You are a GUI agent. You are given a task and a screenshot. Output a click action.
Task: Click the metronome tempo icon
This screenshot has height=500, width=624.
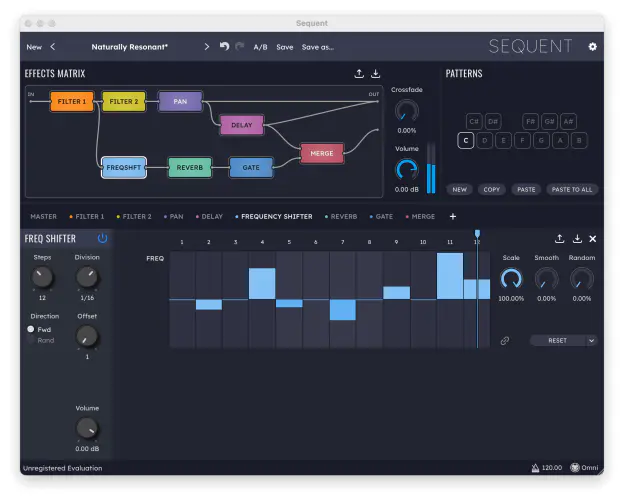[535, 468]
